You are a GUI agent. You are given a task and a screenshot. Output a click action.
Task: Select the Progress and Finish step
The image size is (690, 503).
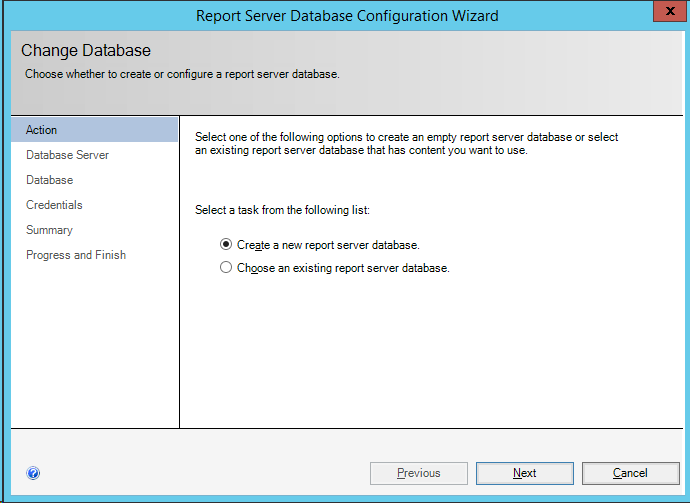tap(76, 255)
